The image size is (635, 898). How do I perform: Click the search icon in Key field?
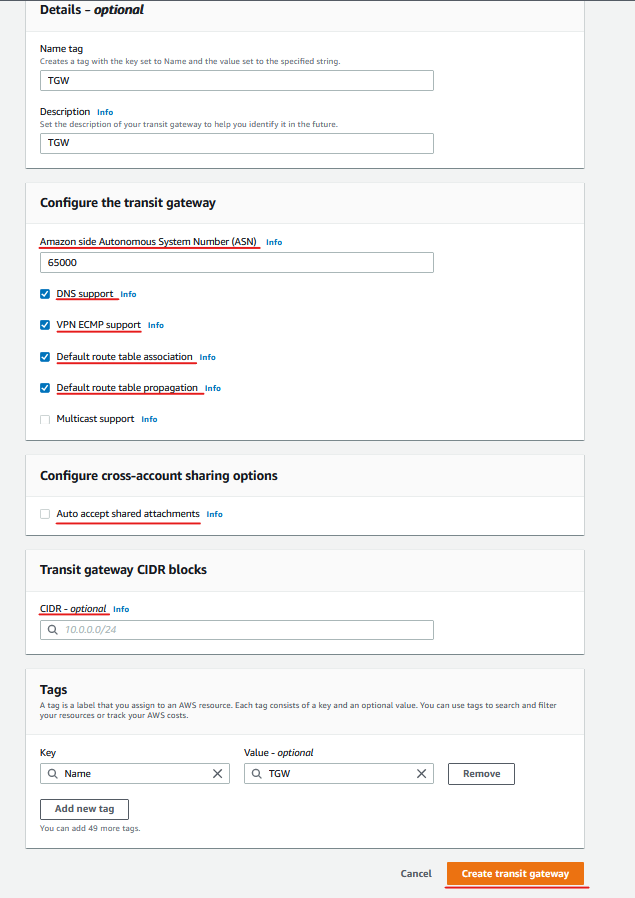click(53, 774)
